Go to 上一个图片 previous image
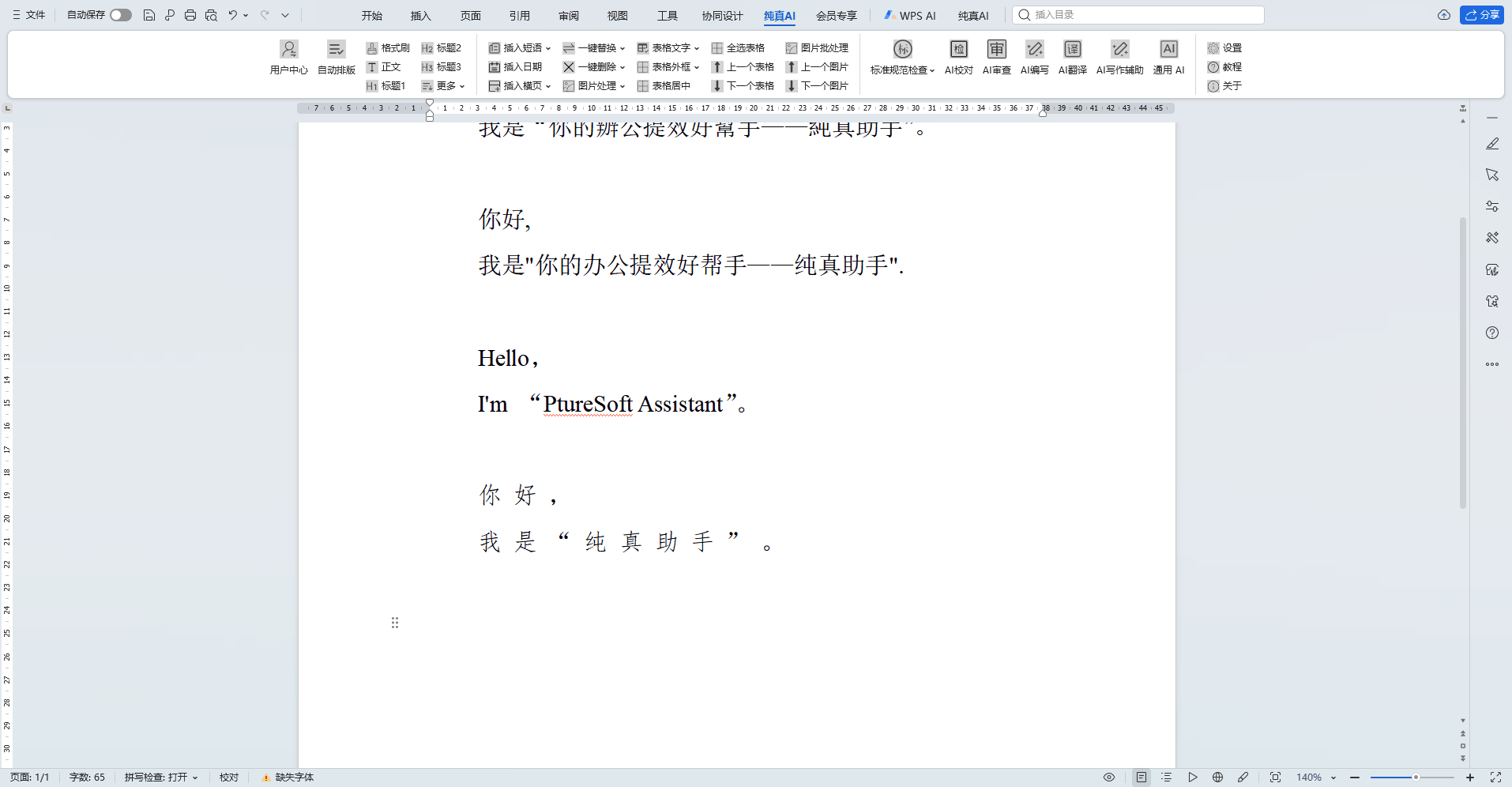Image resolution: width=1512 pixels, height=787 pixels. pyautogui.click(x=817, y=67)
